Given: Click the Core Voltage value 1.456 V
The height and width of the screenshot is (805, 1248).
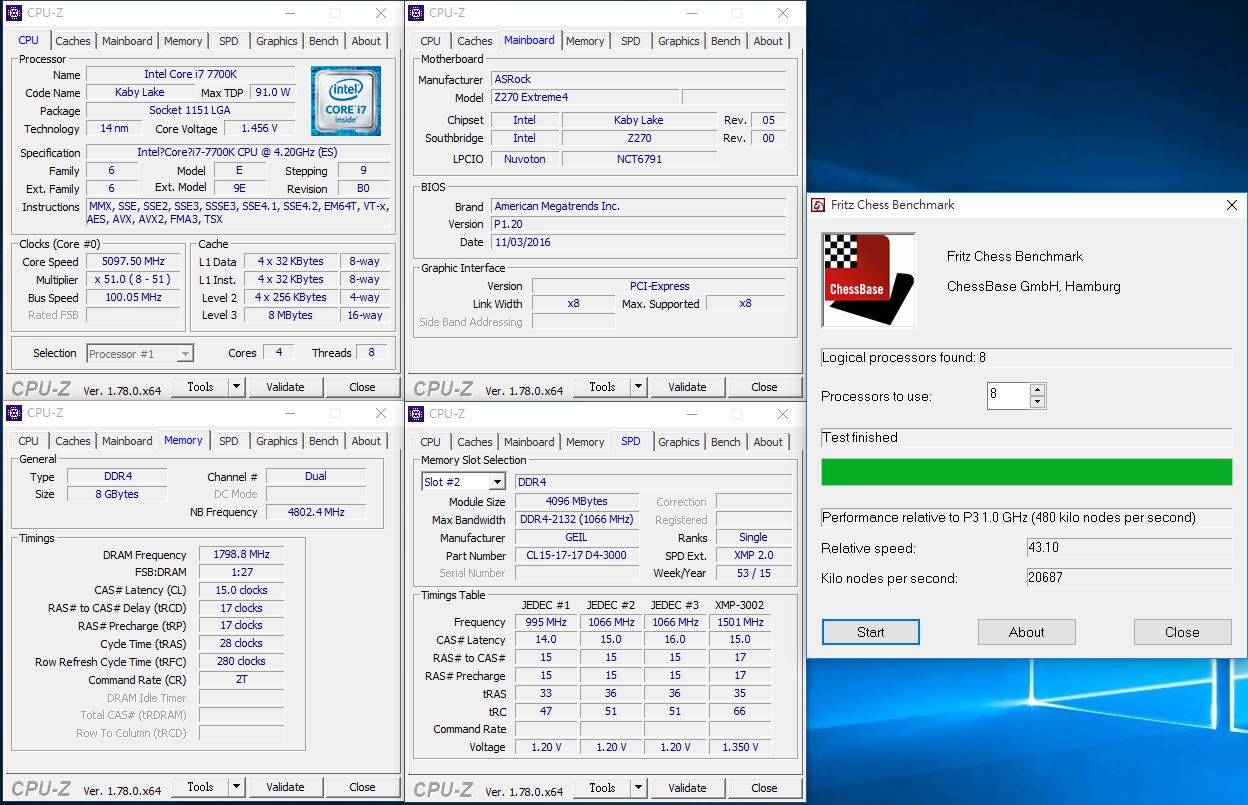Looking at the screenshot, I should point(258,128).
